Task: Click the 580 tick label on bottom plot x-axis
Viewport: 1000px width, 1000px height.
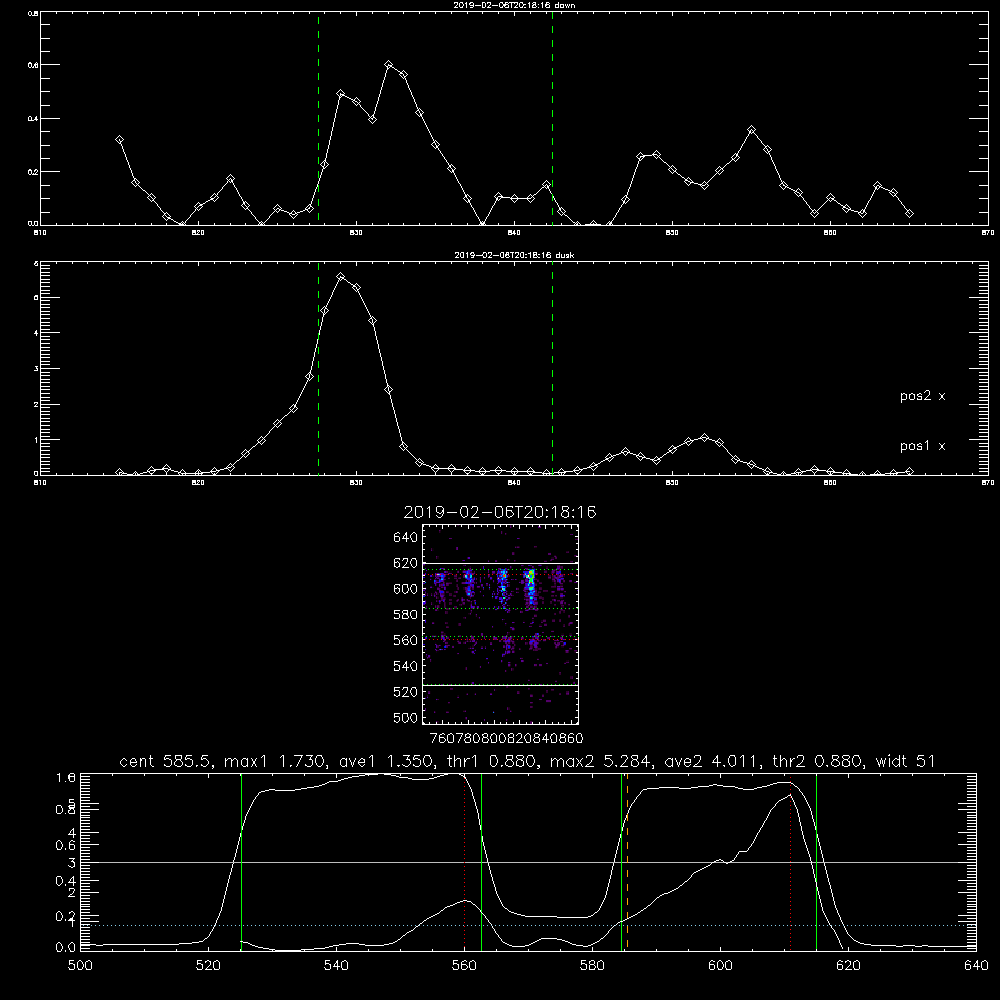Action: coord(592,966)
